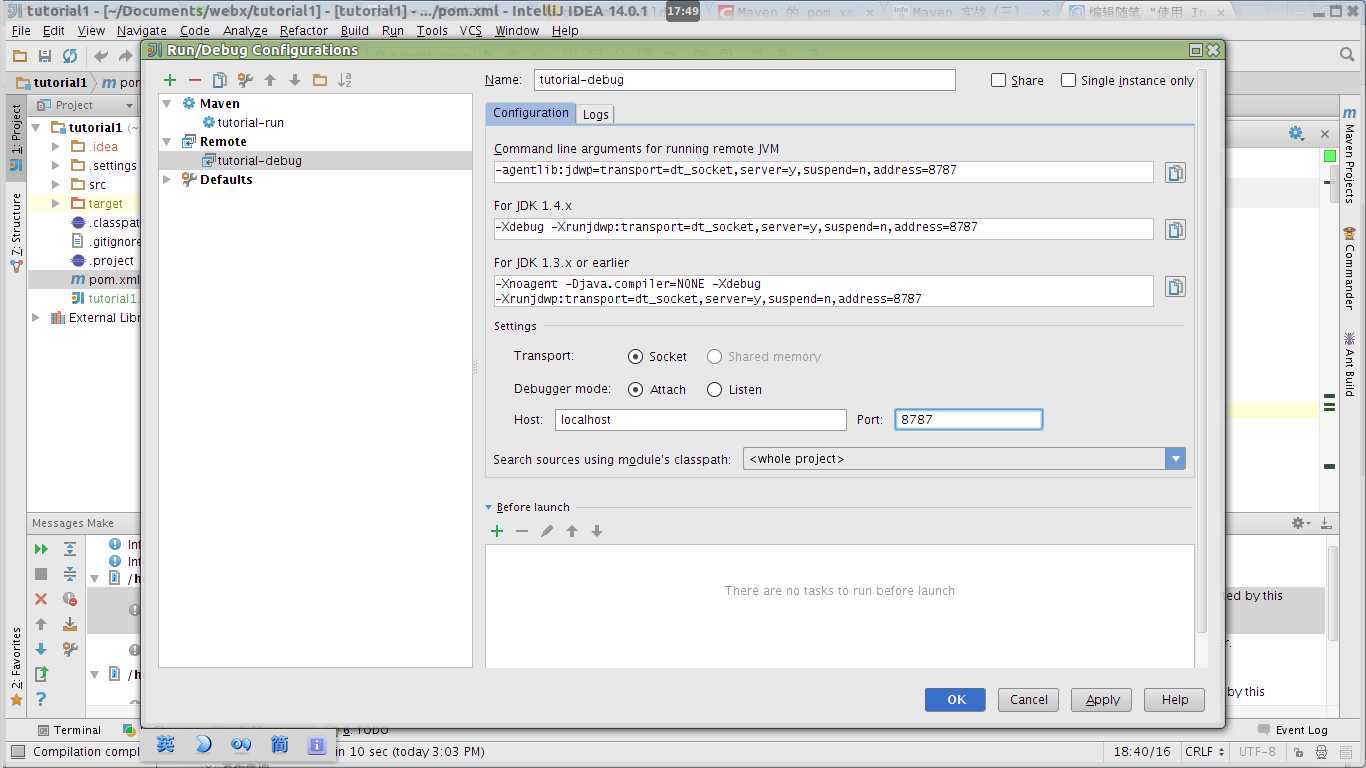The width and height of the screenshot is (1366, 768).
Task: Create new folder in configurations toolbar
Action: click(x=320, y=80)
